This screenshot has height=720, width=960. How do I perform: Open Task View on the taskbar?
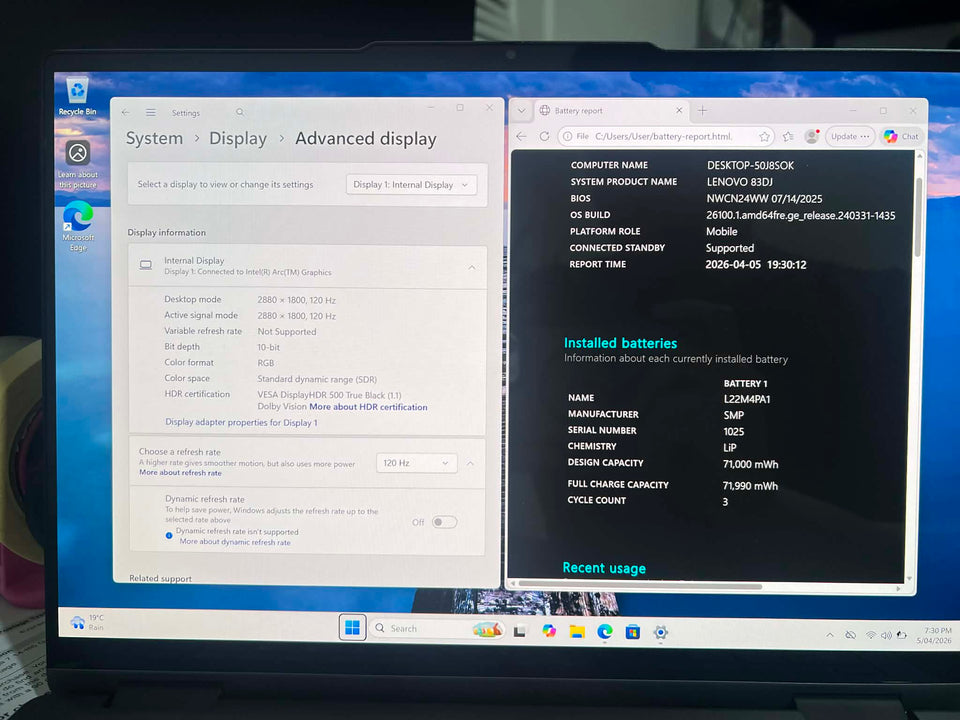pos(520,631)
